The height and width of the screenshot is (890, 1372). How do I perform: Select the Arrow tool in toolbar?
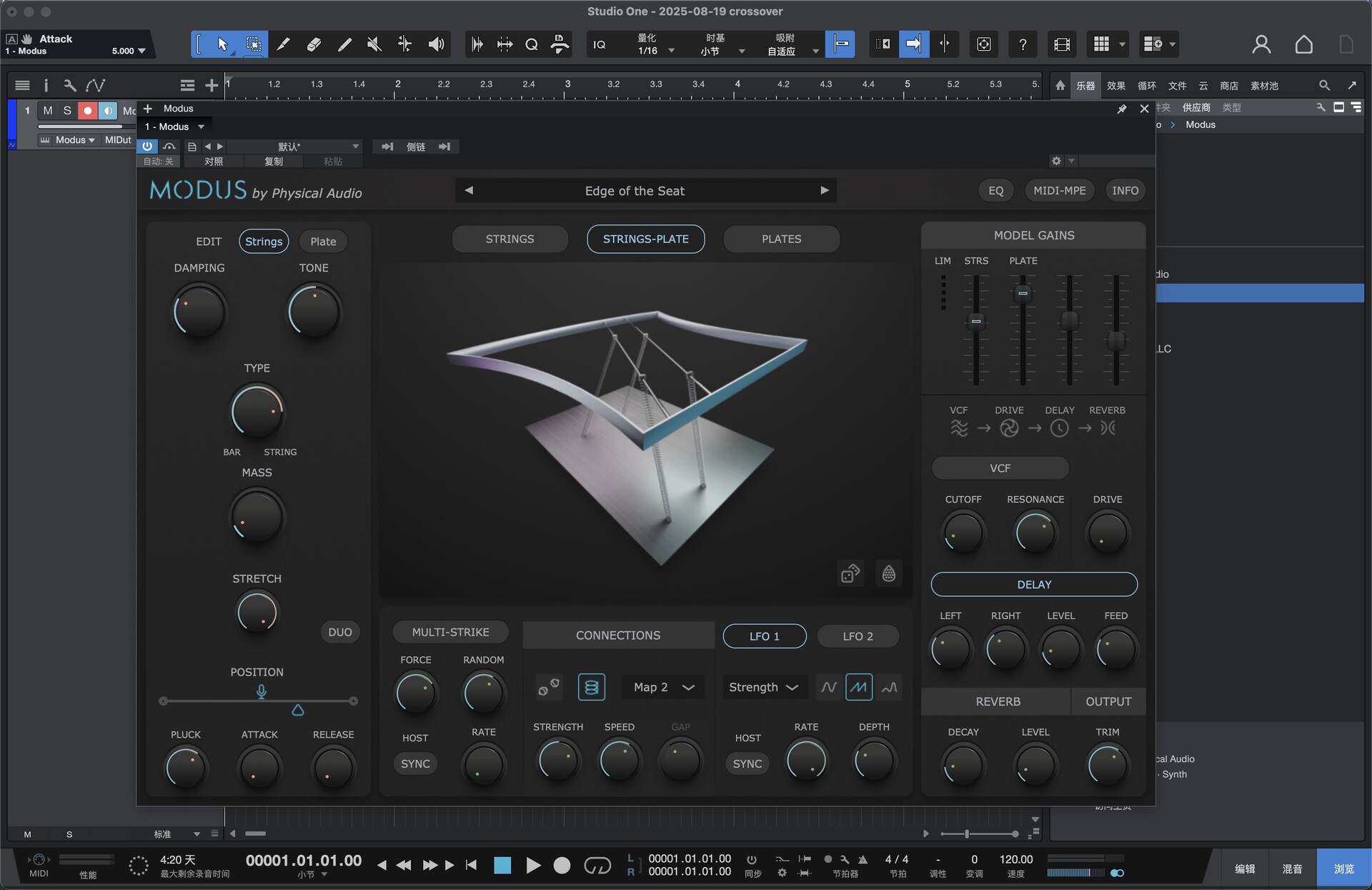pos(222,44)
